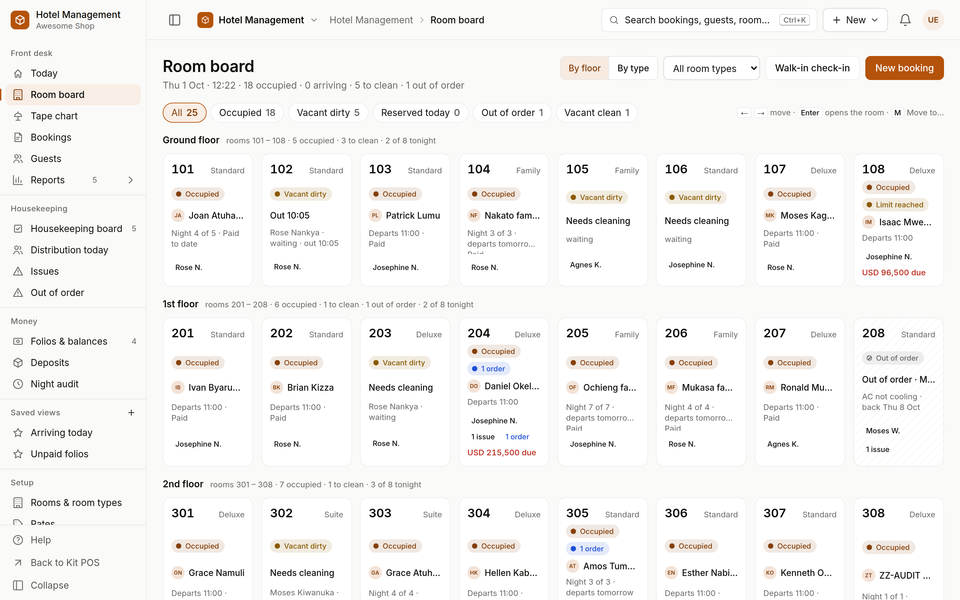Open the notifications bell

[905, 20]
